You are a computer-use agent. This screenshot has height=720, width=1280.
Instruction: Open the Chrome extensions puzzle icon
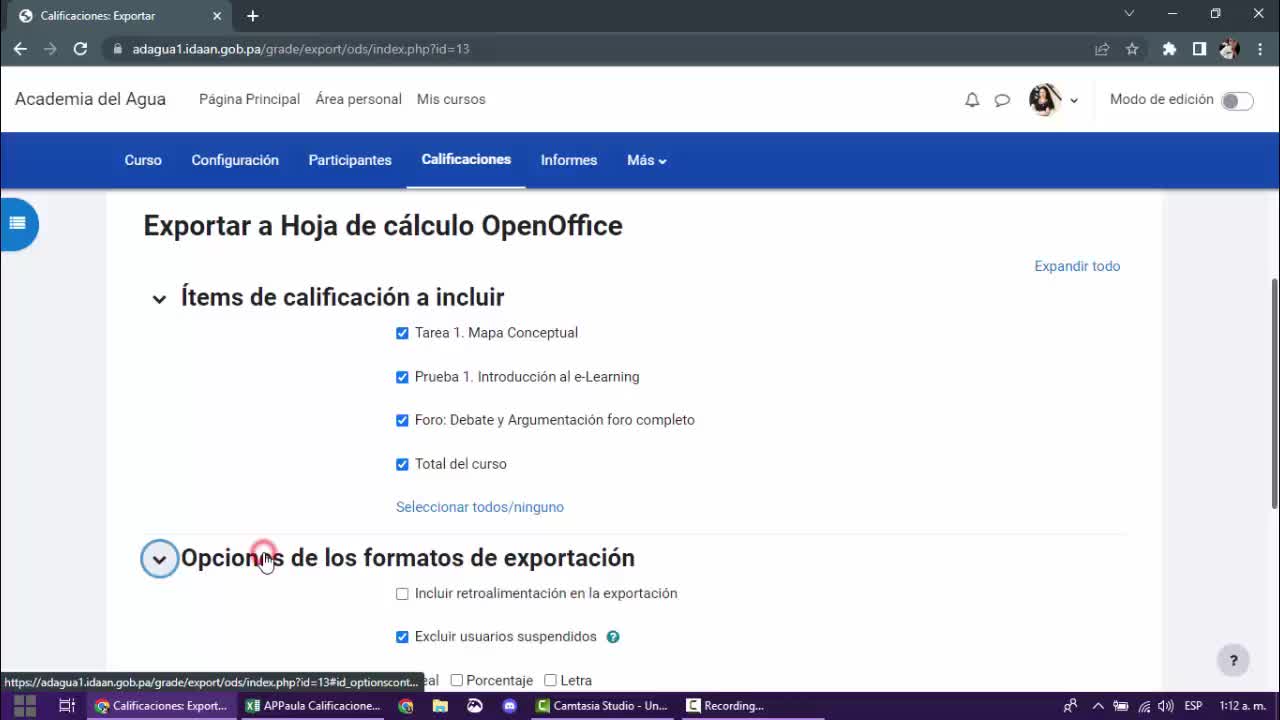click(x=1169, y=49)
